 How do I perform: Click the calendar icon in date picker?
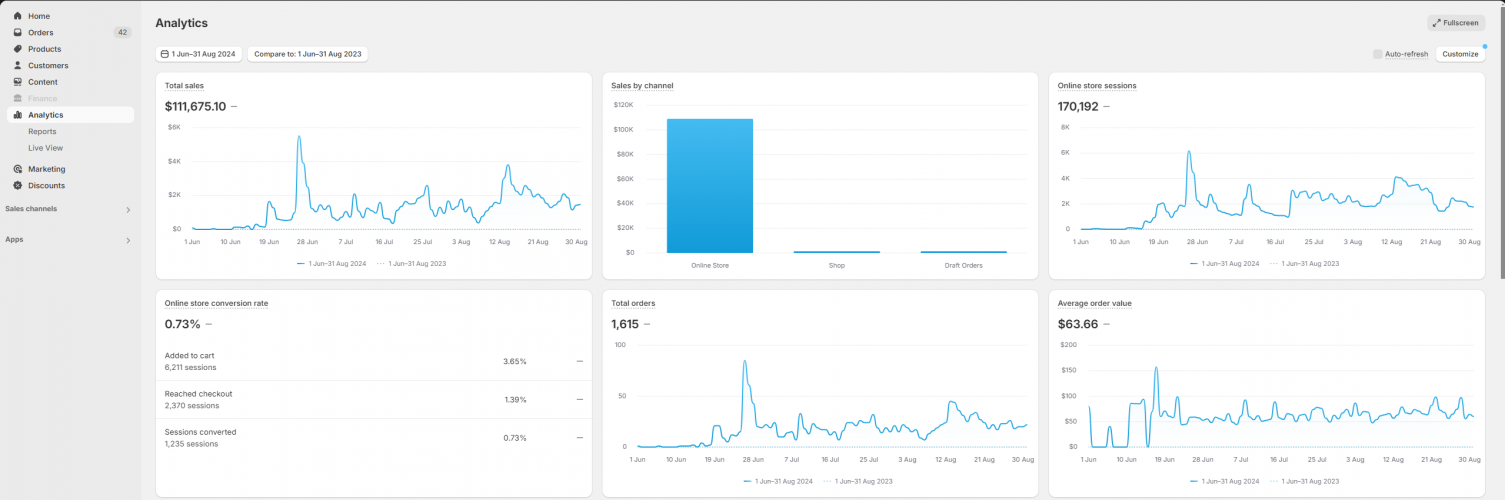165,54
